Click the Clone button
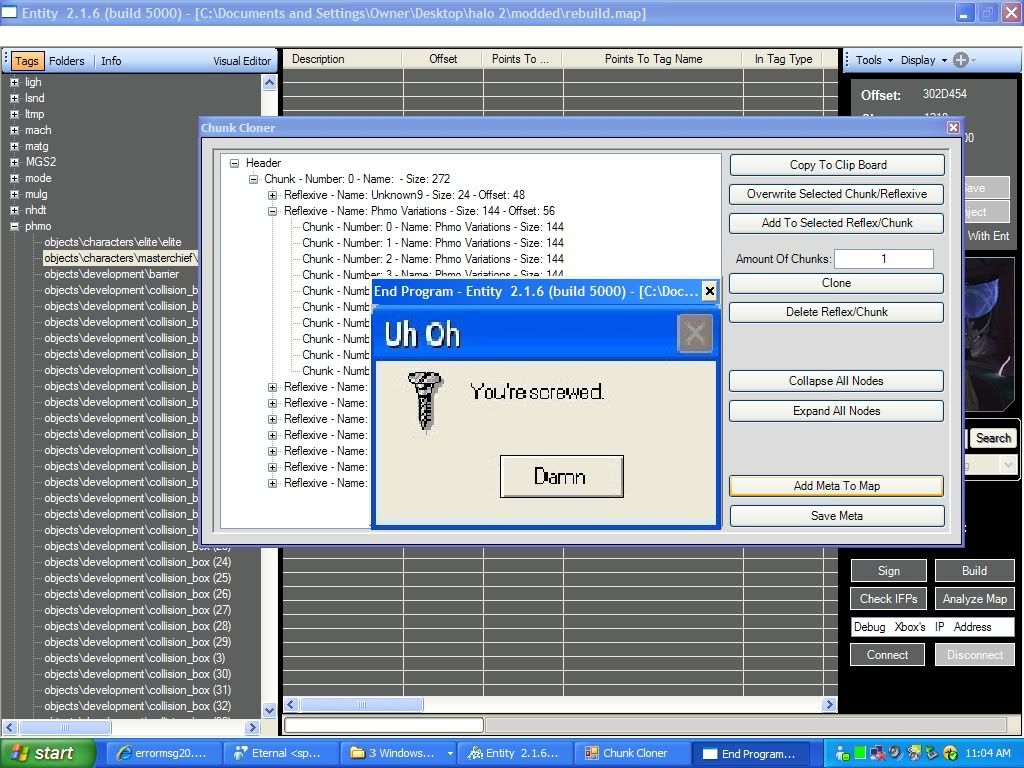 [837, 283]
